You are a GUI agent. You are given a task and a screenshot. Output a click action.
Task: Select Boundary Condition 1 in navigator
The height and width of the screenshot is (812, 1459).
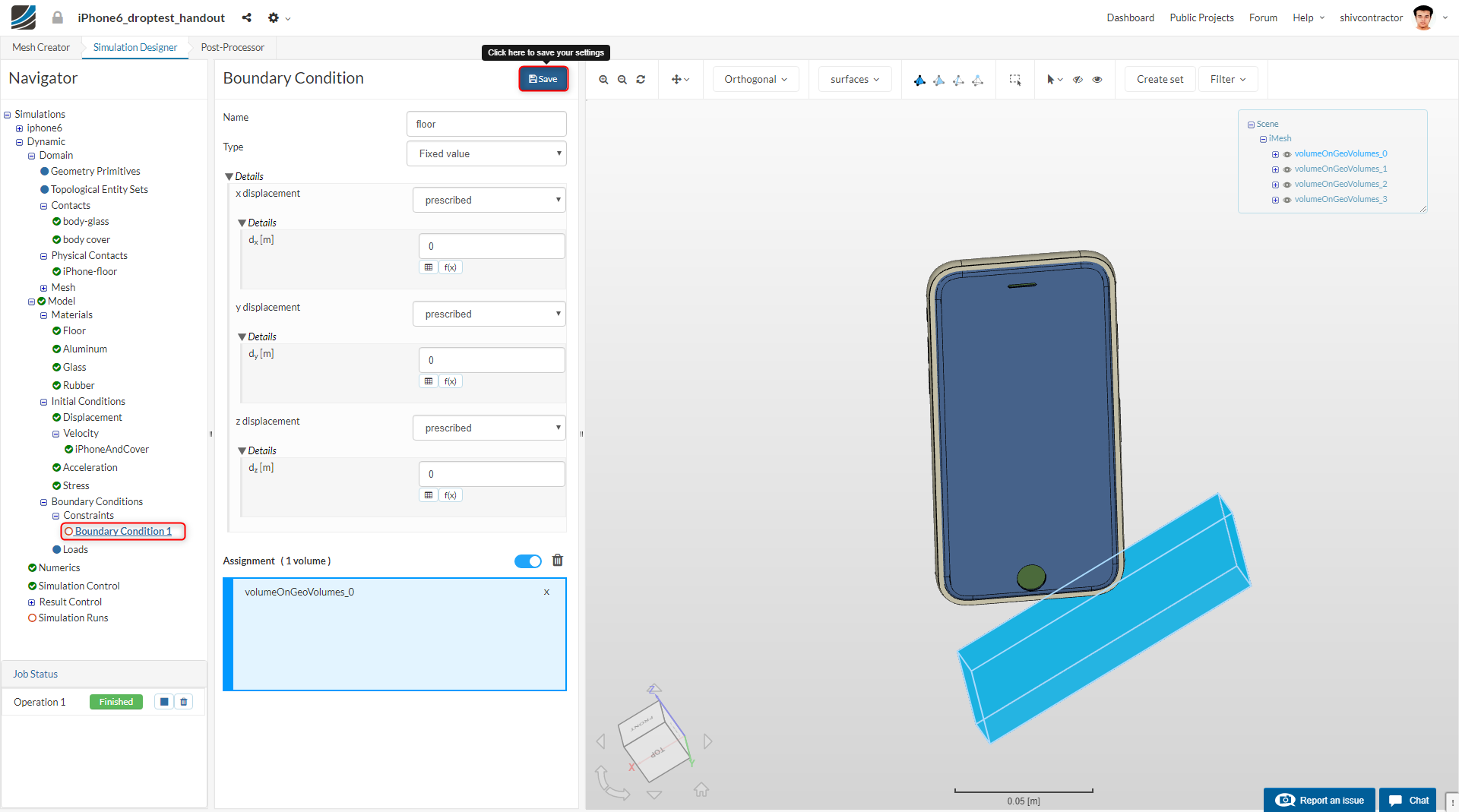coord(123,531)
